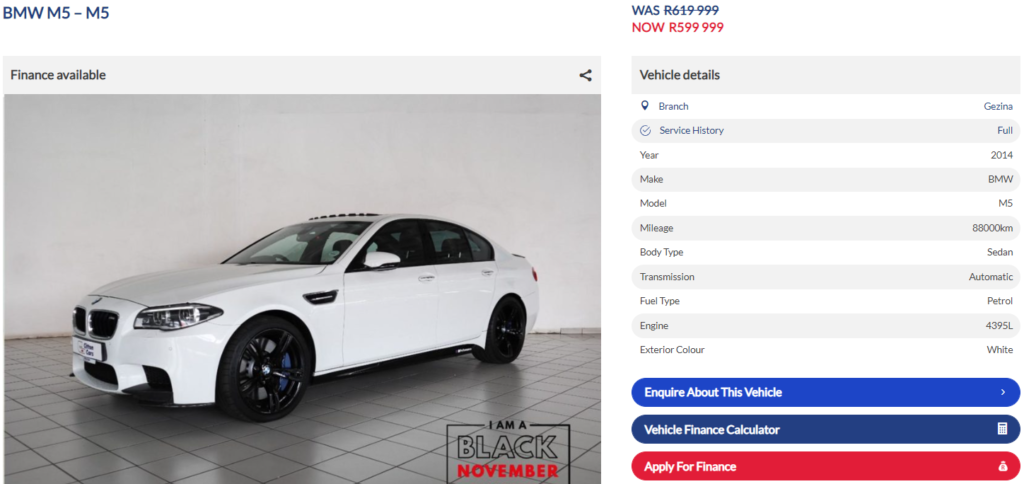Image resolution: width=1024 pixels, height=484 pixels.
Task: Click the calculator icon on the finance calculator button
Action: click(1002, 429)
